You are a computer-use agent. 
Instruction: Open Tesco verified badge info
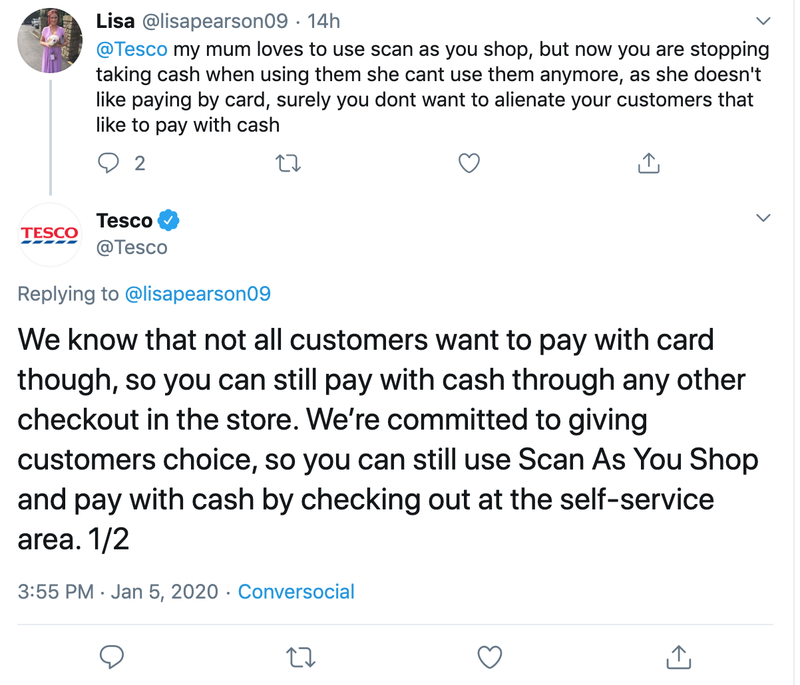pyautogui.click(x=170, y=220)
